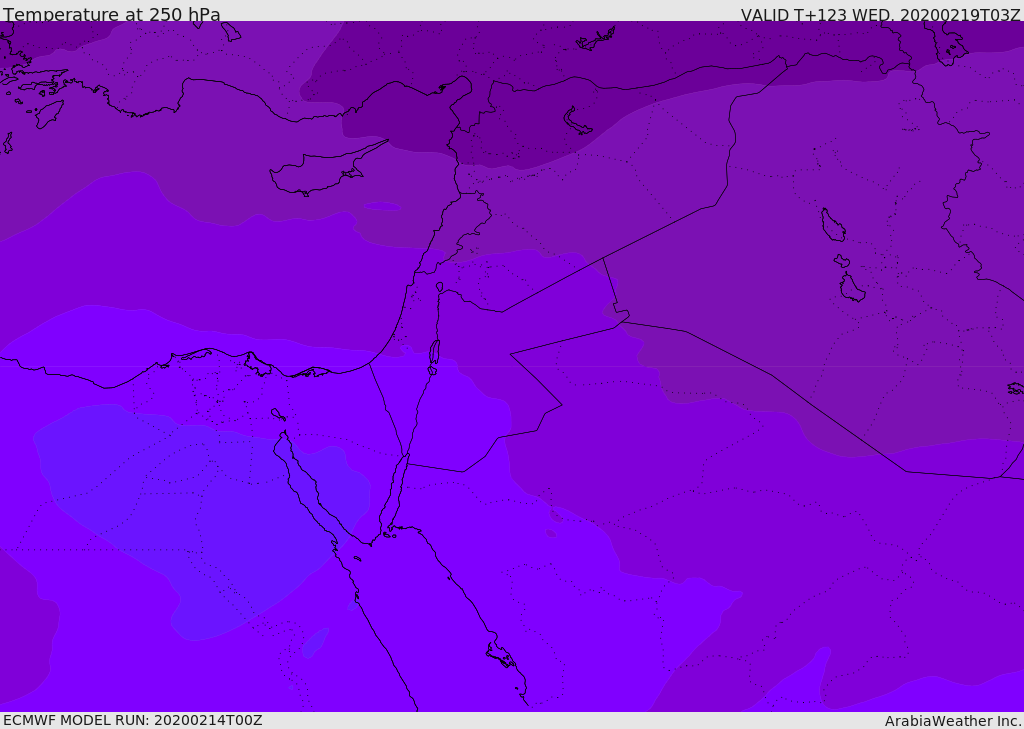
Task: Click the reservoir lake in southeastern Turkey
Action: (579, 121)
